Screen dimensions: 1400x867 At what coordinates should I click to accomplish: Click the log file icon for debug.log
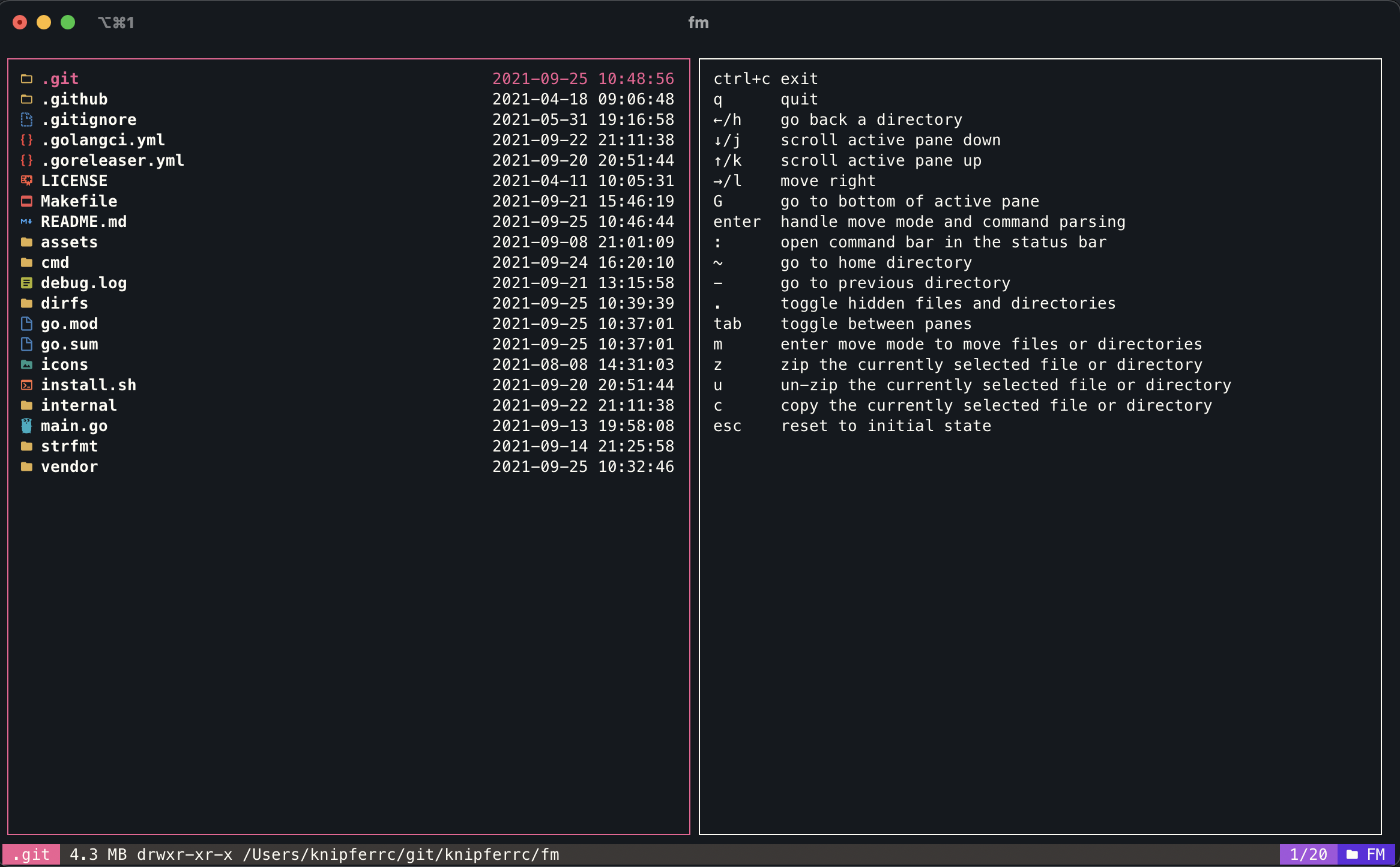pos(26,283)
